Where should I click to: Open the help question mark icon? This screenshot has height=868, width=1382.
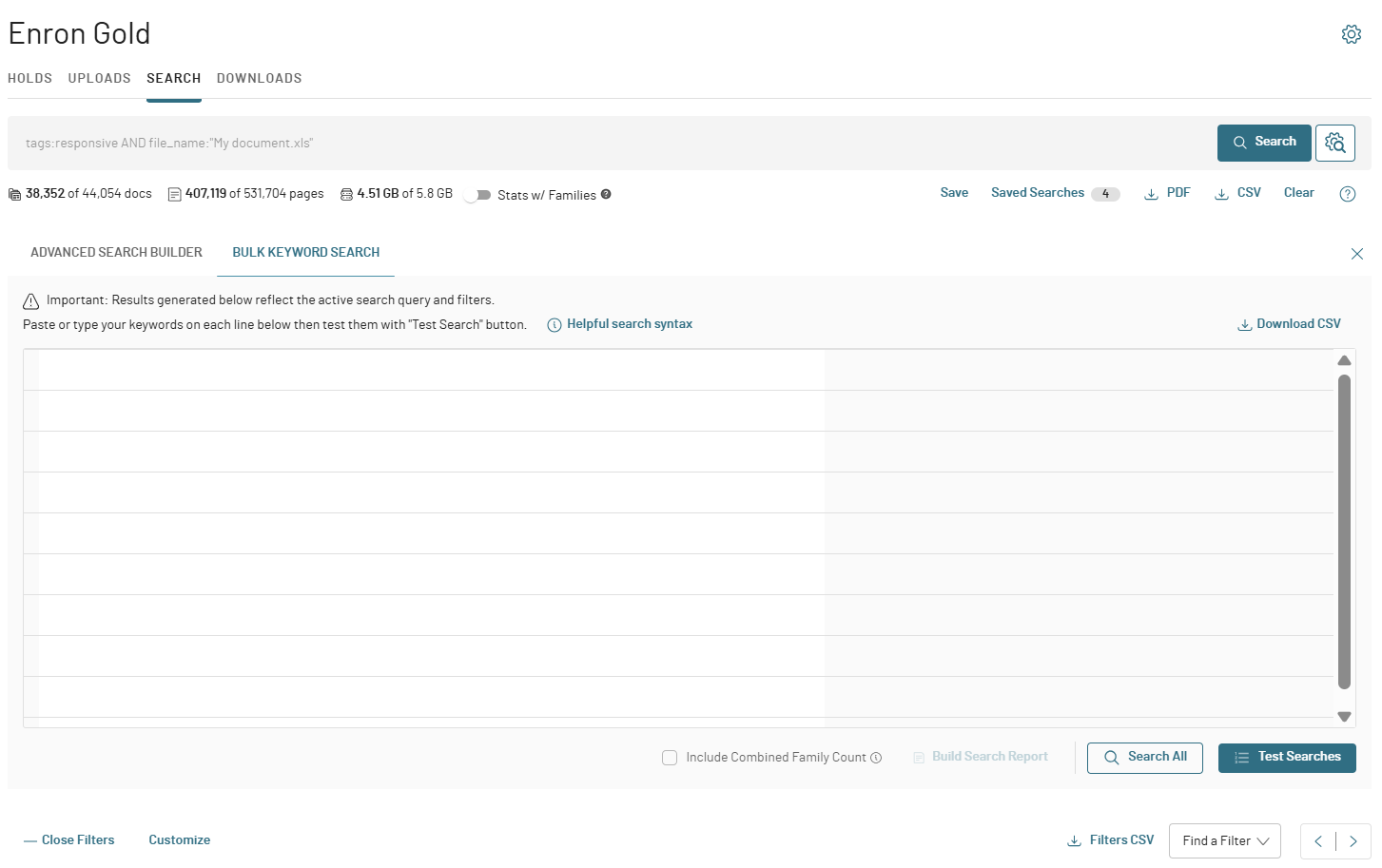(1347, 194)
